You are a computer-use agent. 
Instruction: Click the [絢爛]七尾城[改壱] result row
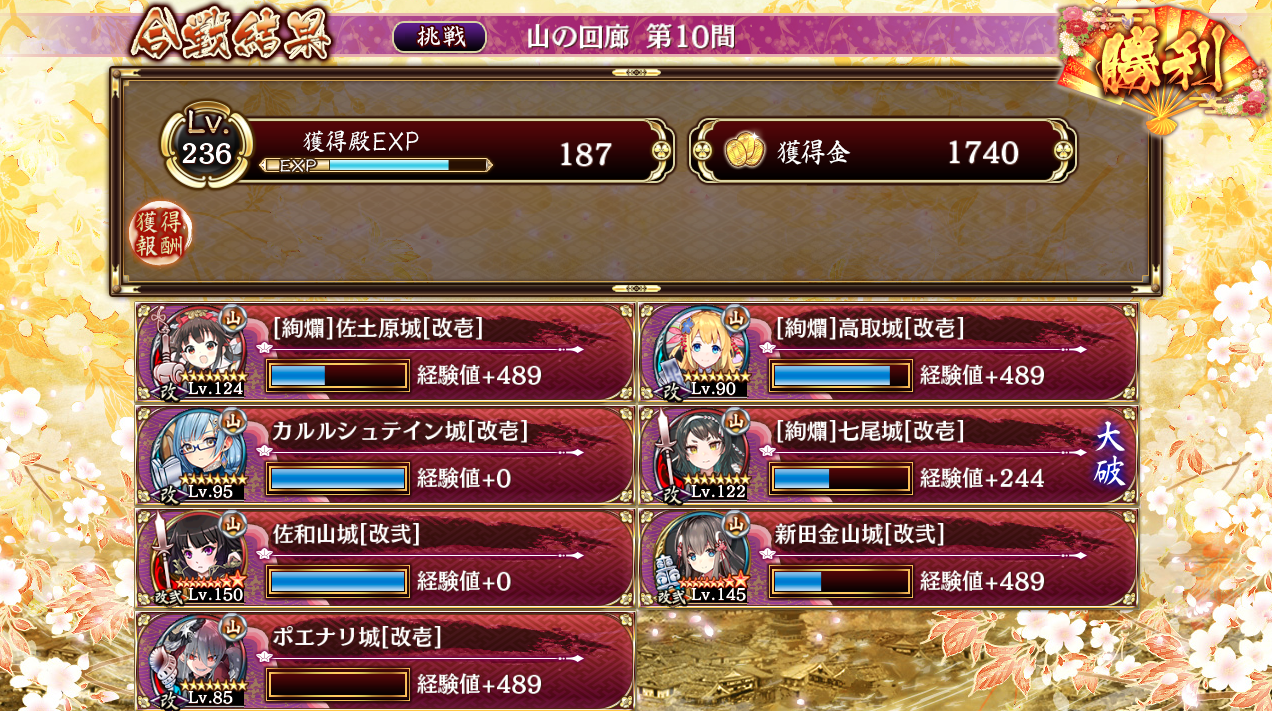[888, 455]
